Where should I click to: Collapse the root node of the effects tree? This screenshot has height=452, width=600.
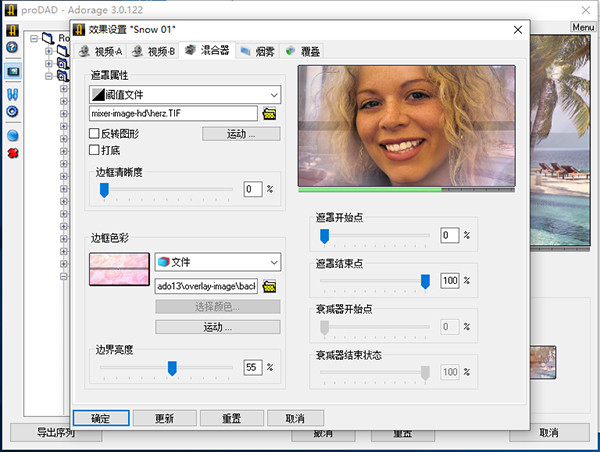34,39
